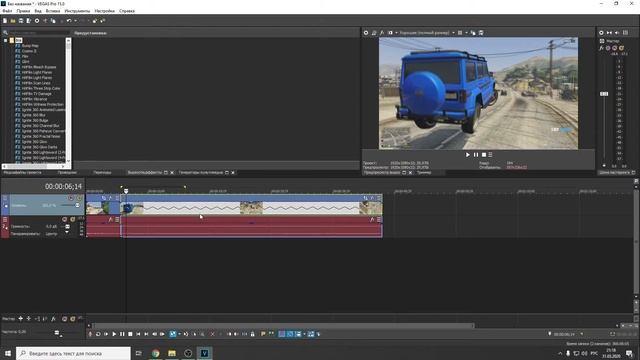Select the HitFilm TV Damage effect
The width and height of the screenshot is (640, 360).
[36, 93]
